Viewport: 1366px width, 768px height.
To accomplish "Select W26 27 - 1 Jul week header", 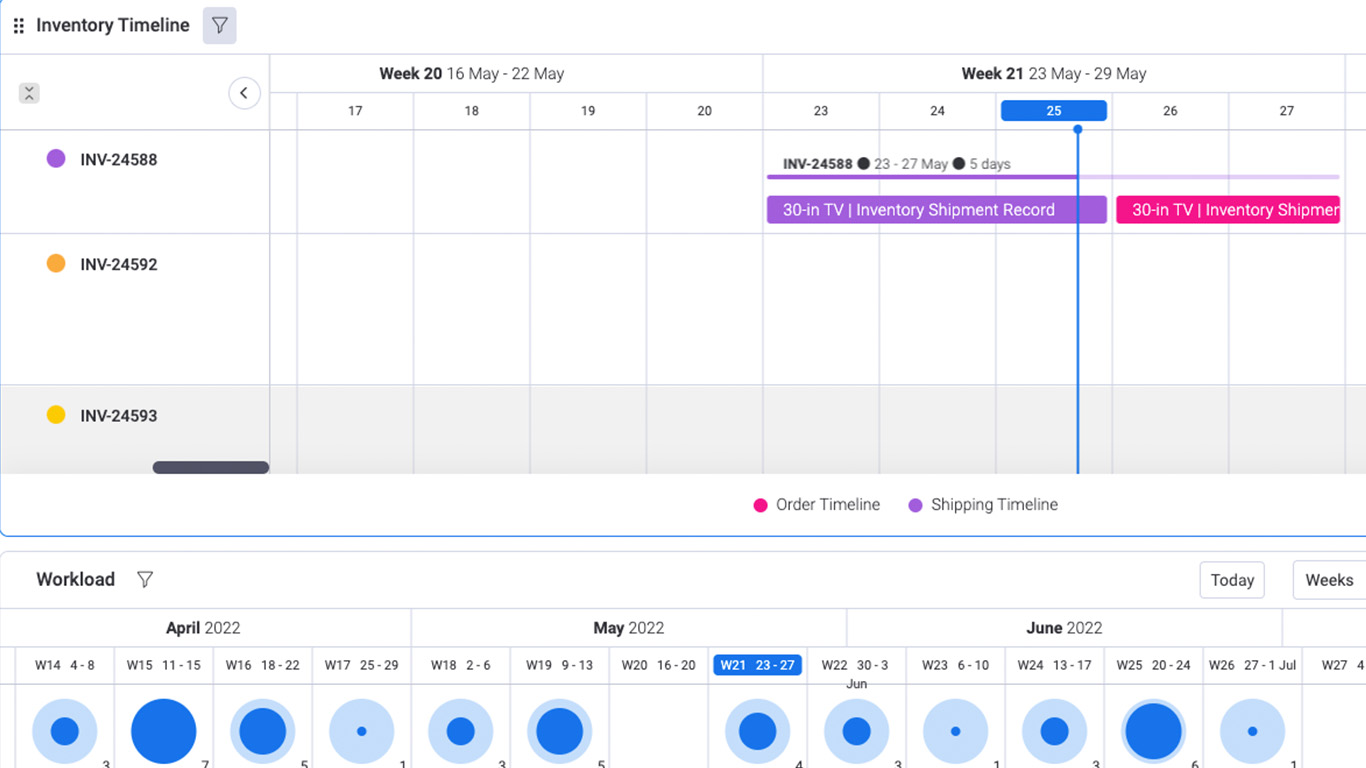I will pyautogui.click(x=1252, y=665).
